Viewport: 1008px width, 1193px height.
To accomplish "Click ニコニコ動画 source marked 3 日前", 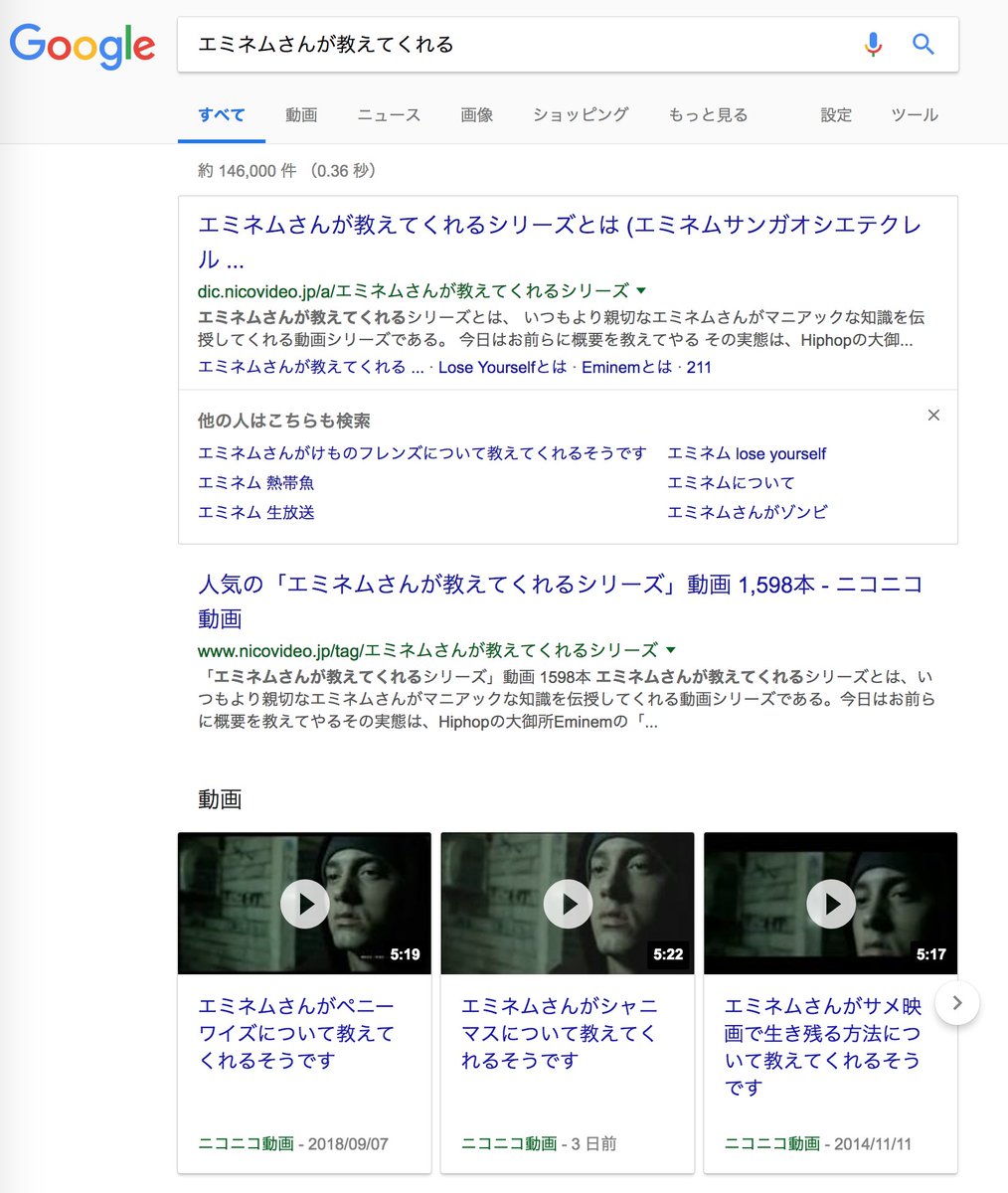I will (x=509, y=1144).
